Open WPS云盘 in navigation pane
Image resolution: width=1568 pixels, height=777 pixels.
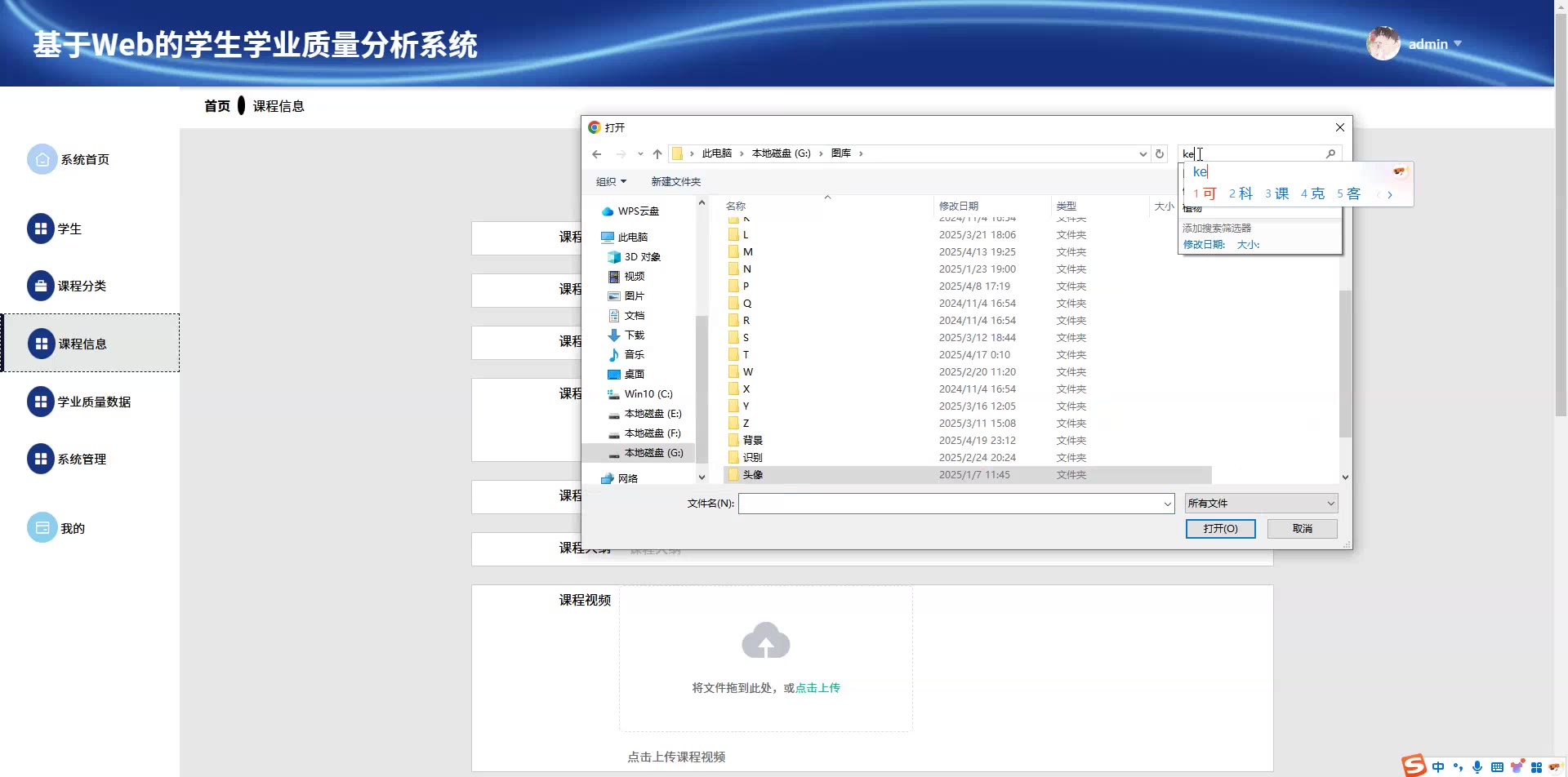[x=638, y=211]
